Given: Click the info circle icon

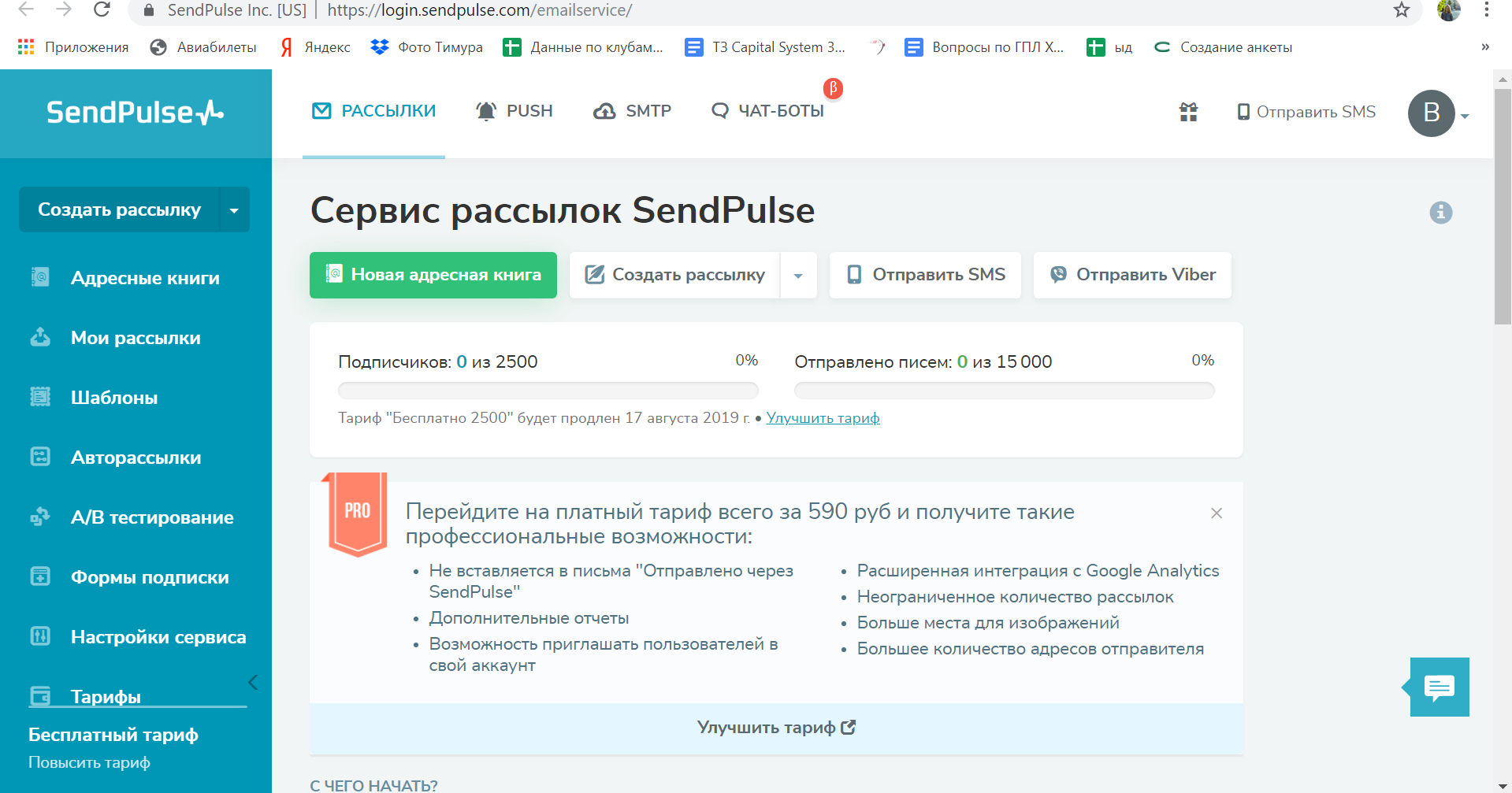Looking at the screenshot, I should 1440,213.
